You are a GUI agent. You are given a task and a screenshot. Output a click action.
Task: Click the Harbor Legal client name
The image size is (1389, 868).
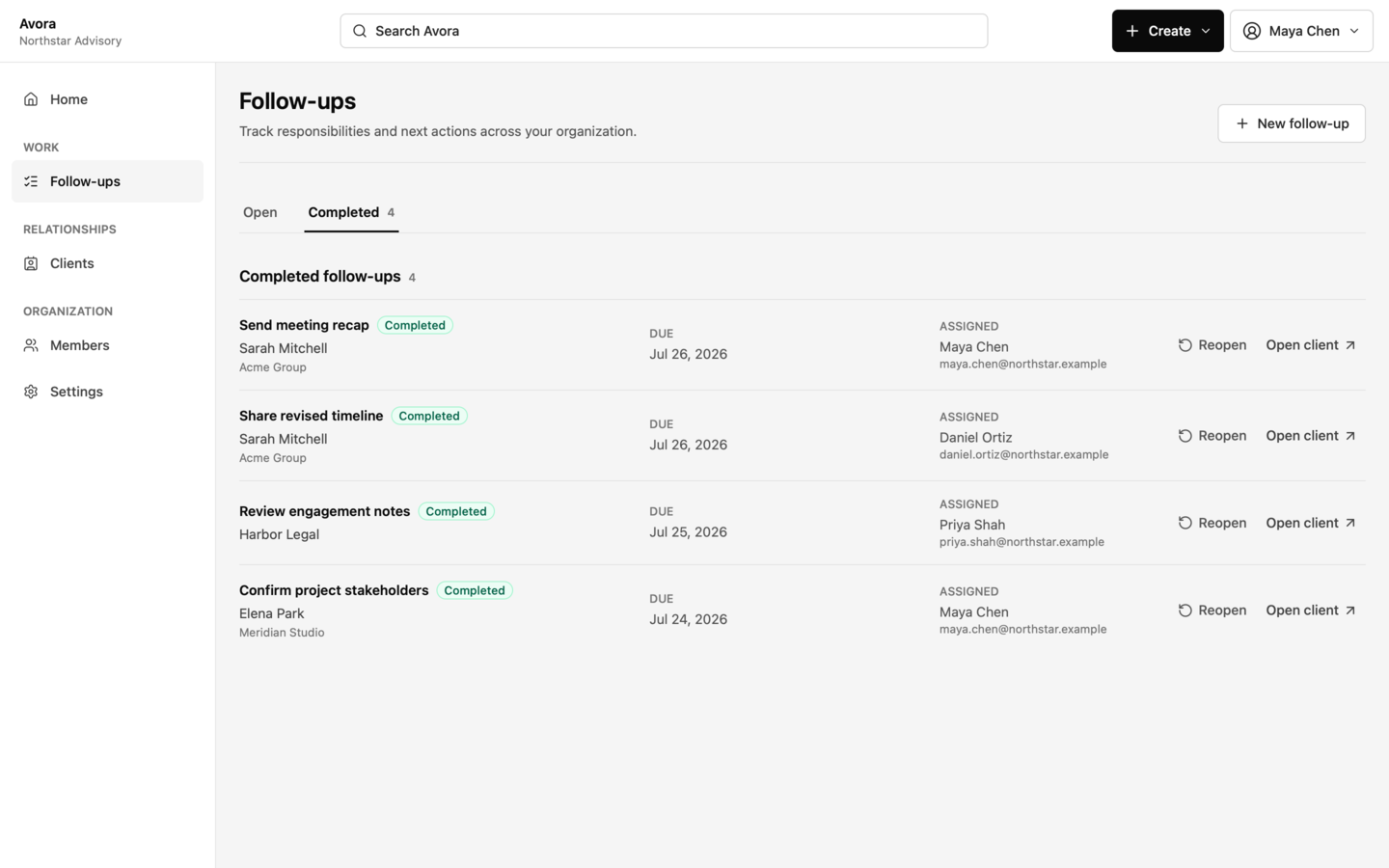click(x=279, y=534)
